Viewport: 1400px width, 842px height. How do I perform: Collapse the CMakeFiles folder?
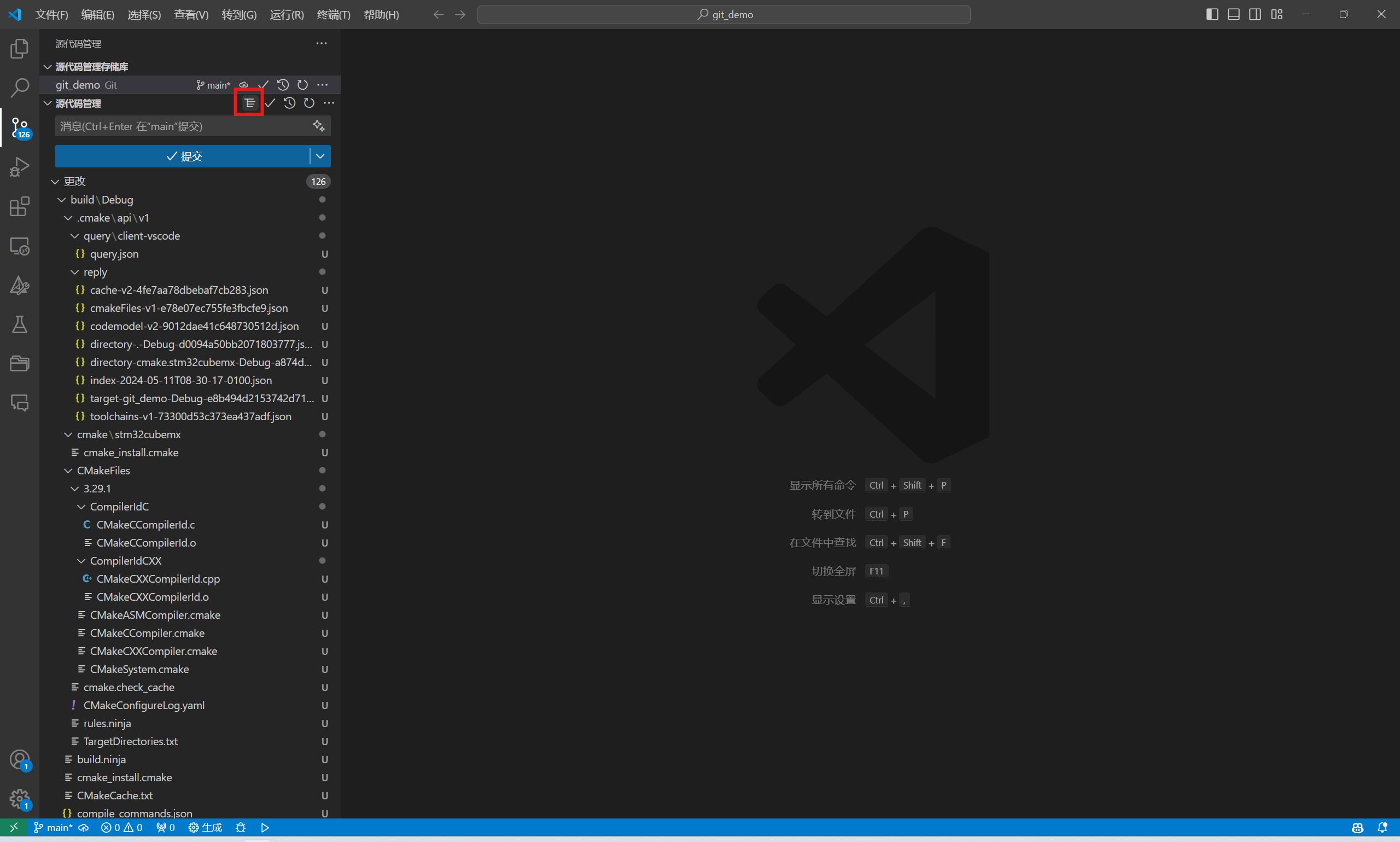click(68, 471)
